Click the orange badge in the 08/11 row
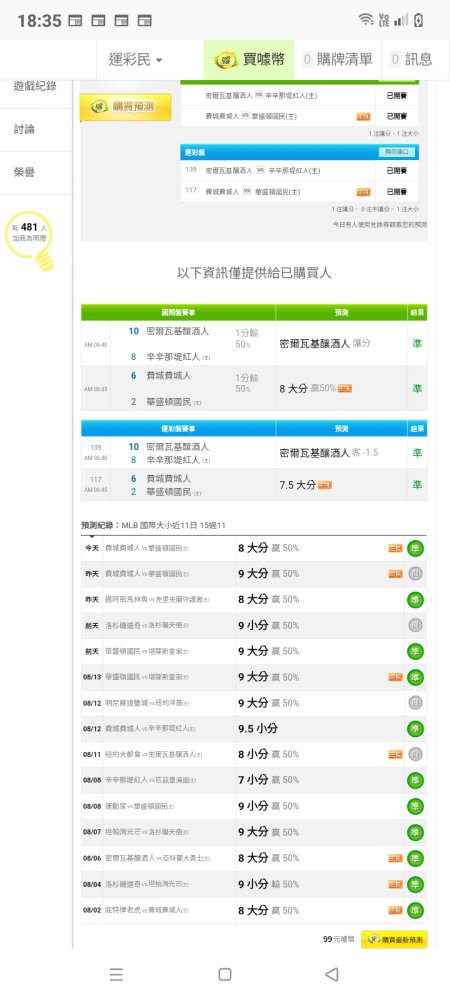This screenshot has width=450, height=1000. 395,754
